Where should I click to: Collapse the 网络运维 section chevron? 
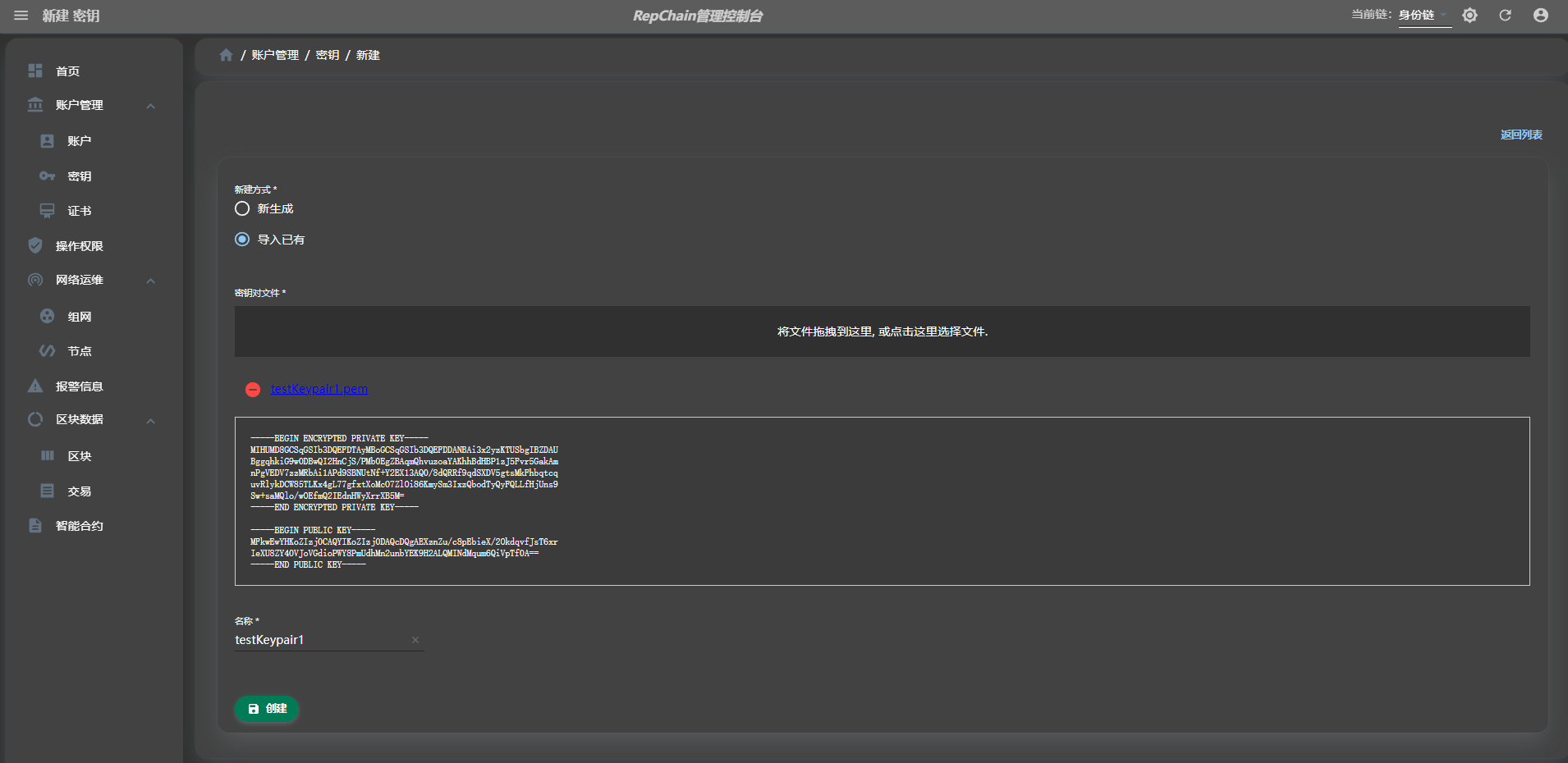tap(151, 281)
